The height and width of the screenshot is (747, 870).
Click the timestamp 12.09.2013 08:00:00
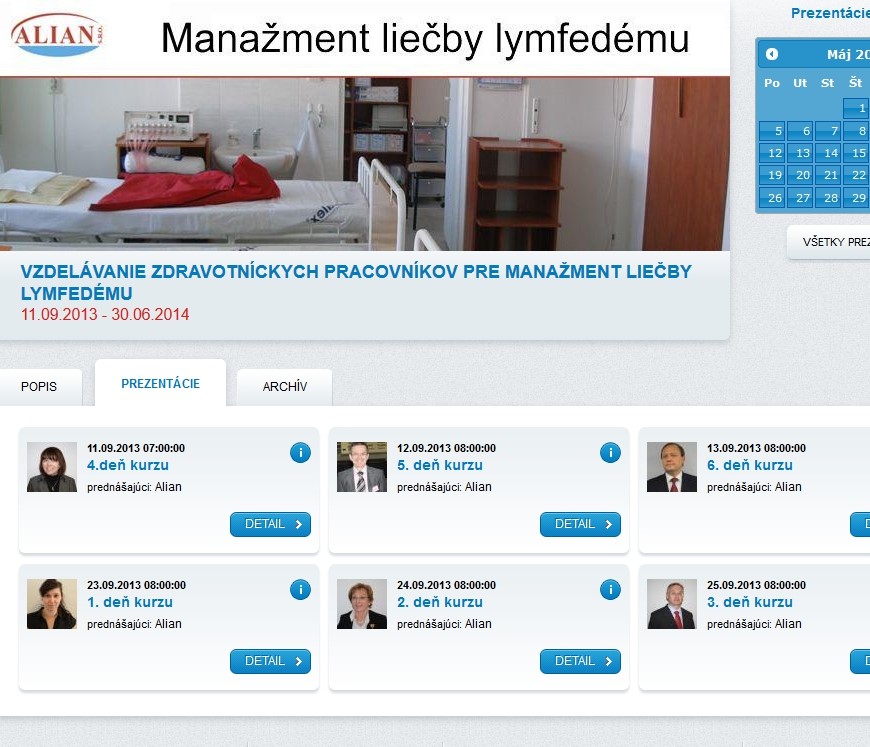pyautogui.click(x=447, y=448)
